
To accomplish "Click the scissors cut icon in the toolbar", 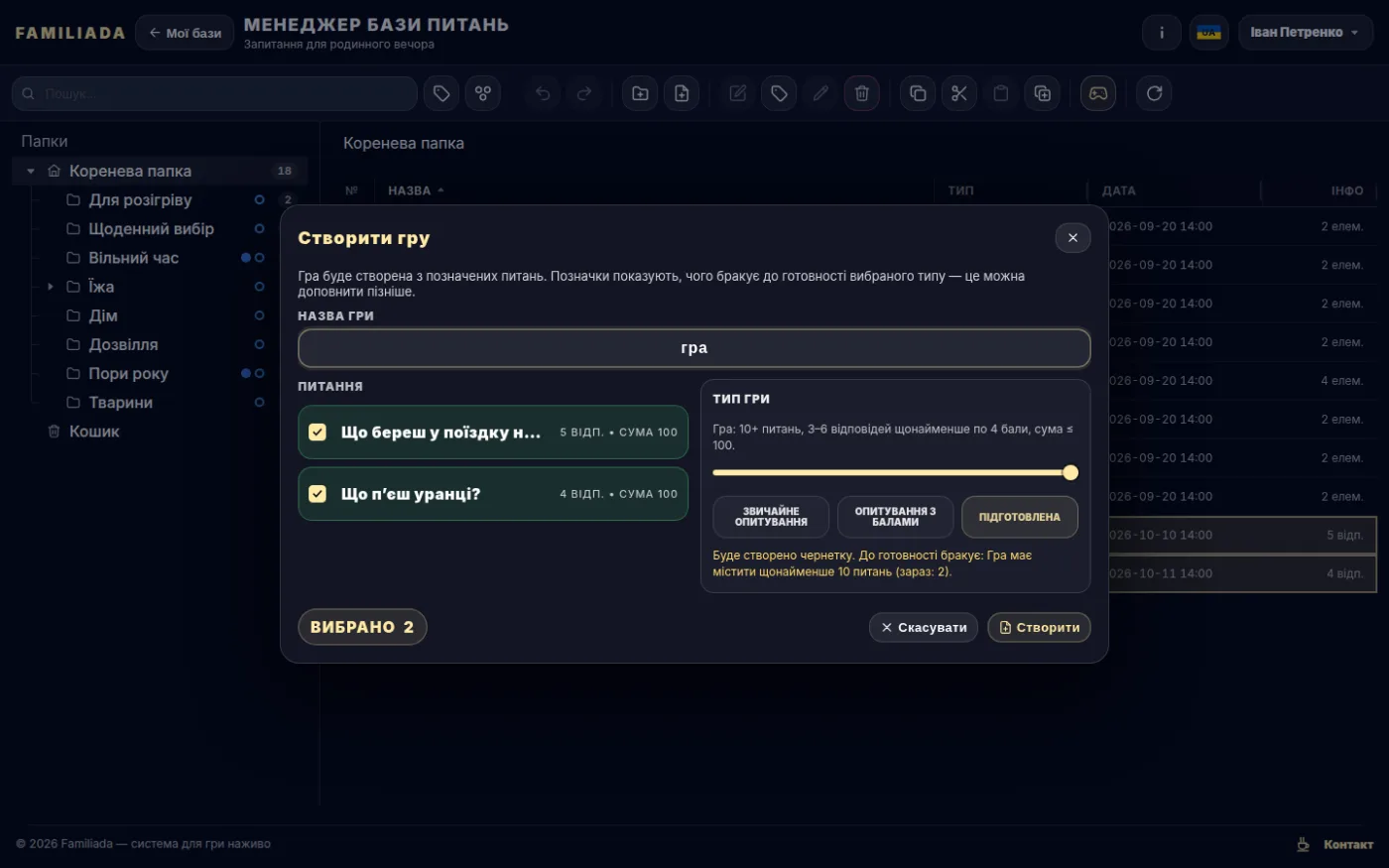I will click(x=959, y=93).
